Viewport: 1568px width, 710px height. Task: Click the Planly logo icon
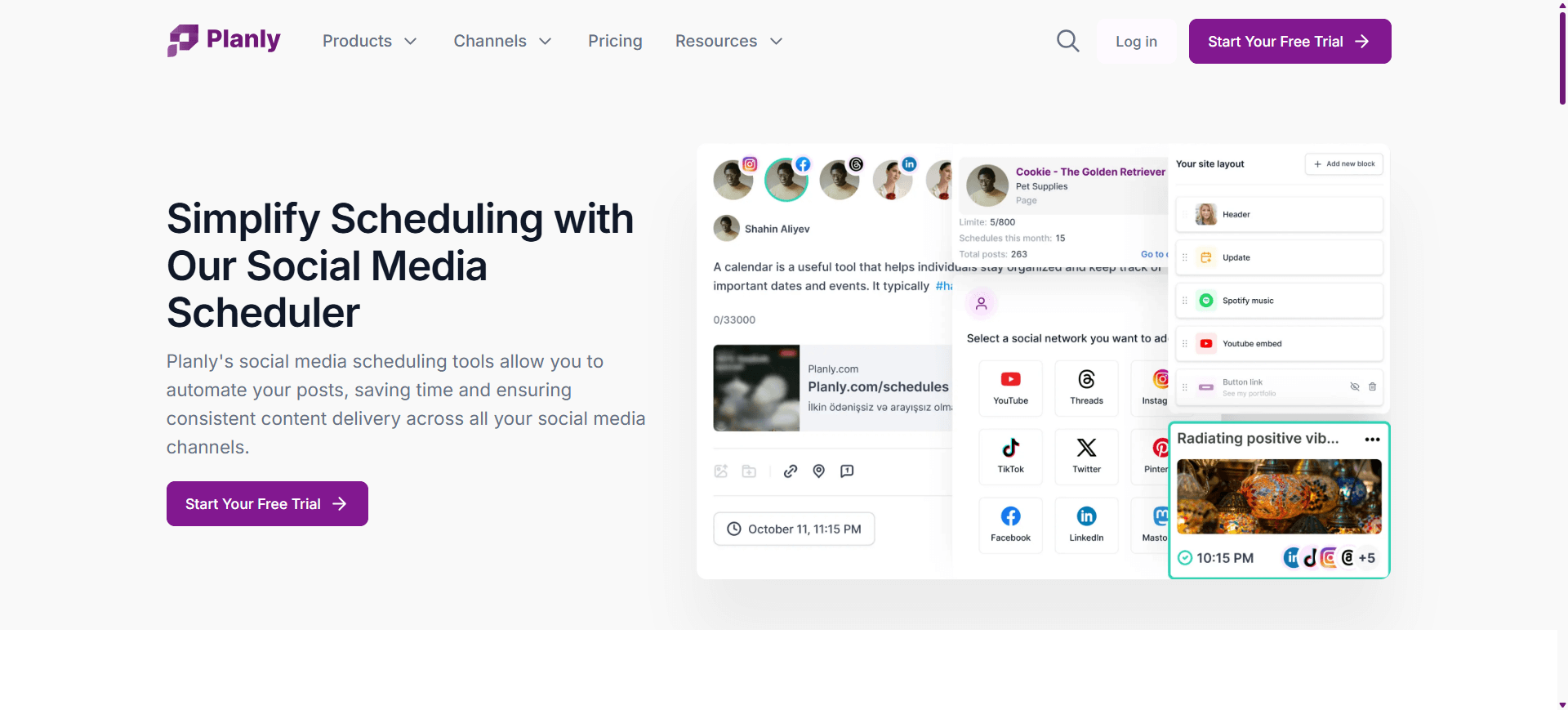point(183,40)
